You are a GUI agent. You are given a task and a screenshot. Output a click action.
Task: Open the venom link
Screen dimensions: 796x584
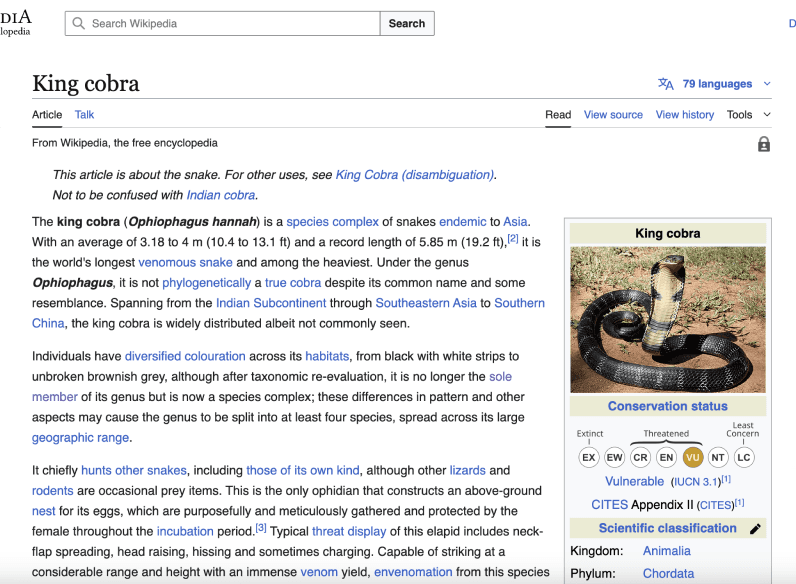(x=319, y=572)
